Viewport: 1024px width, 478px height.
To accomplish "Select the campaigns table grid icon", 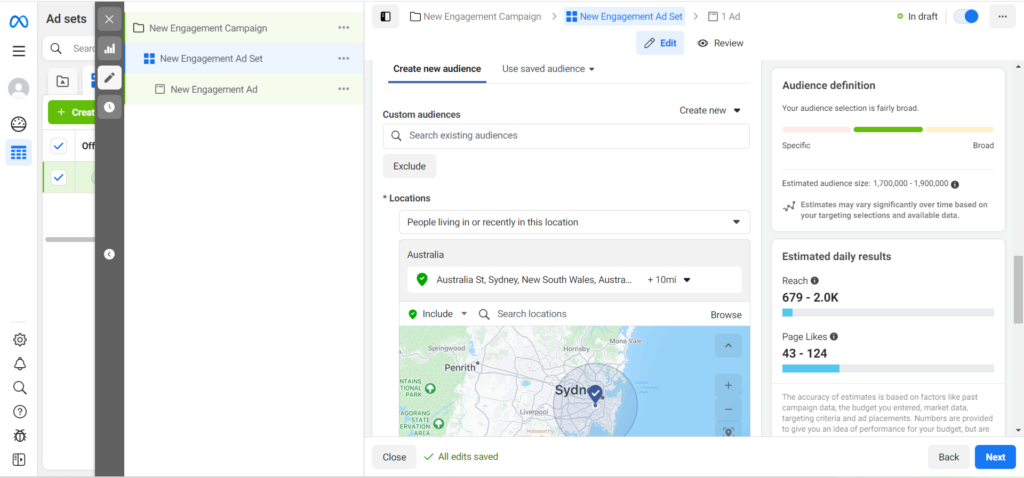I will coord(18,153).
